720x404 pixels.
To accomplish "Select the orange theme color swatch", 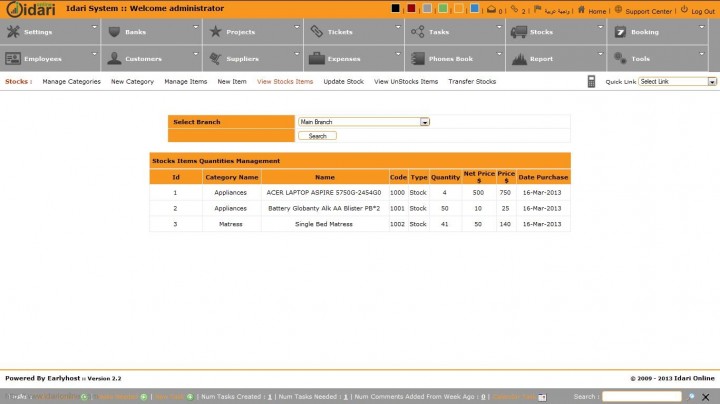I will point(458,8).
